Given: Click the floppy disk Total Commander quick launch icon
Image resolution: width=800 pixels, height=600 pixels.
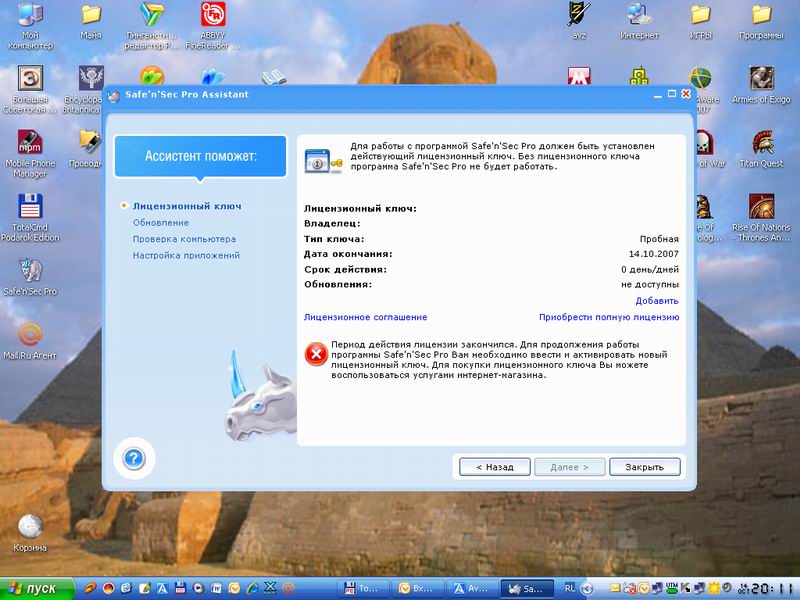Looking at the screenshot, I should click(x=181, y=589).
